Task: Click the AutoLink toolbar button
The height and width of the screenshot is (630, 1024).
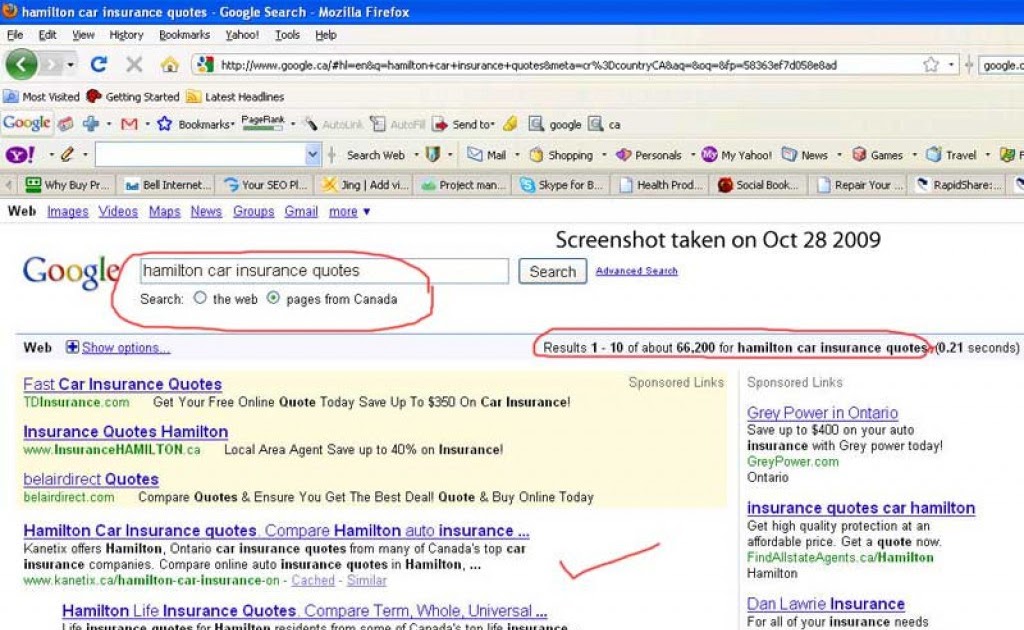Action: [333, 124]
